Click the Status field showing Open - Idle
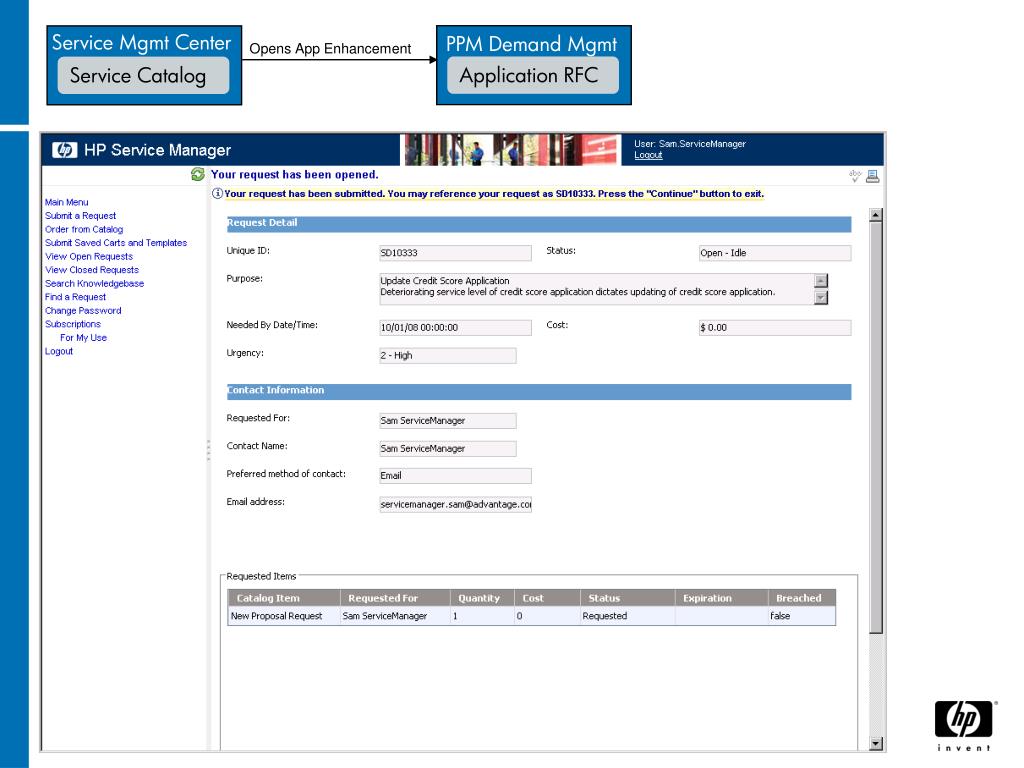This screenshot has width=1024, height=768. [775, 253]
